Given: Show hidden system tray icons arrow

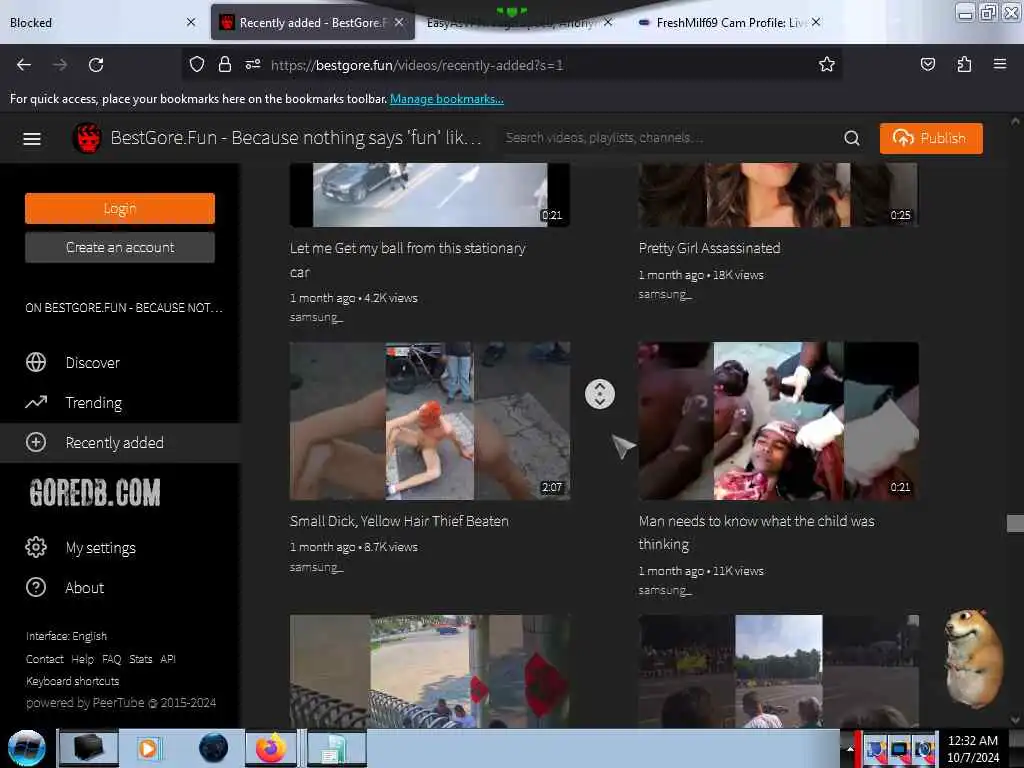Looking at the screenshot, I should (x=850, y=749).
